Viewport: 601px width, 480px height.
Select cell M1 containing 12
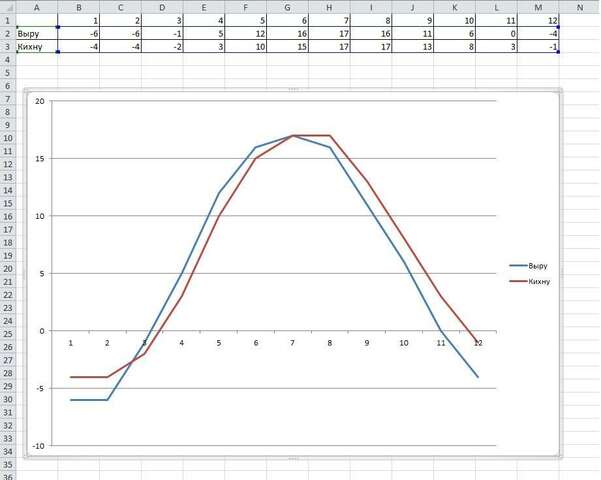(x=538, y=21)
